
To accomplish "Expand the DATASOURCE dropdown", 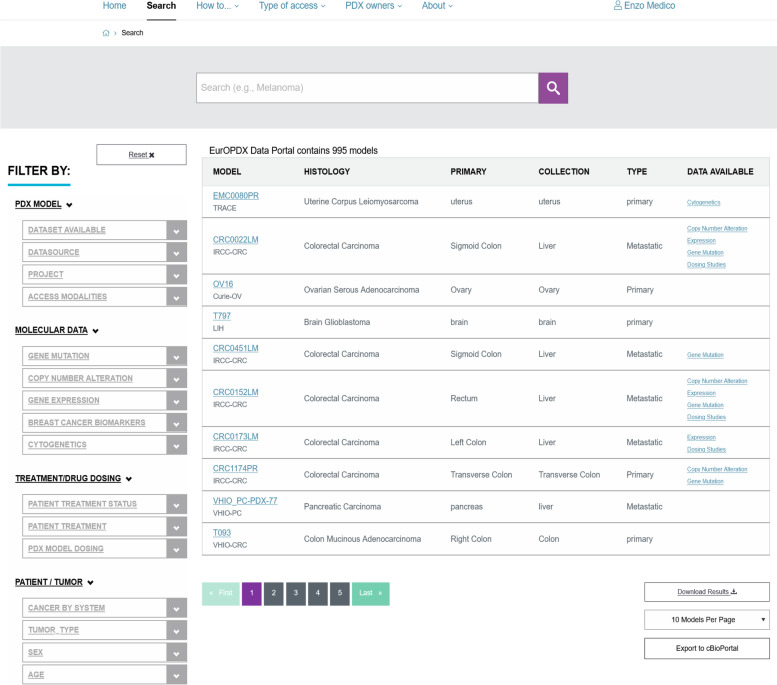I will 105,252.
